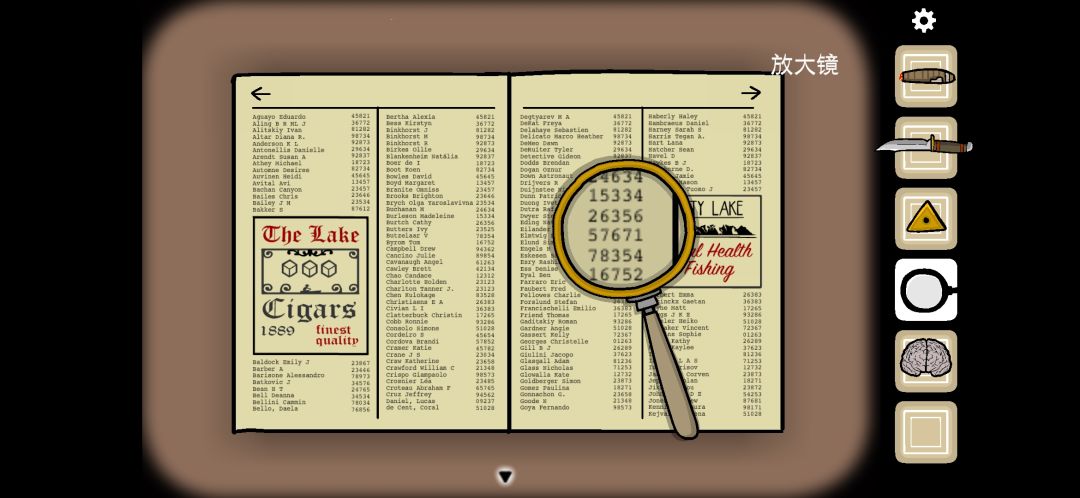Click the empty bottom inventory slot
1080x498 pixels.
pos(926,432)
